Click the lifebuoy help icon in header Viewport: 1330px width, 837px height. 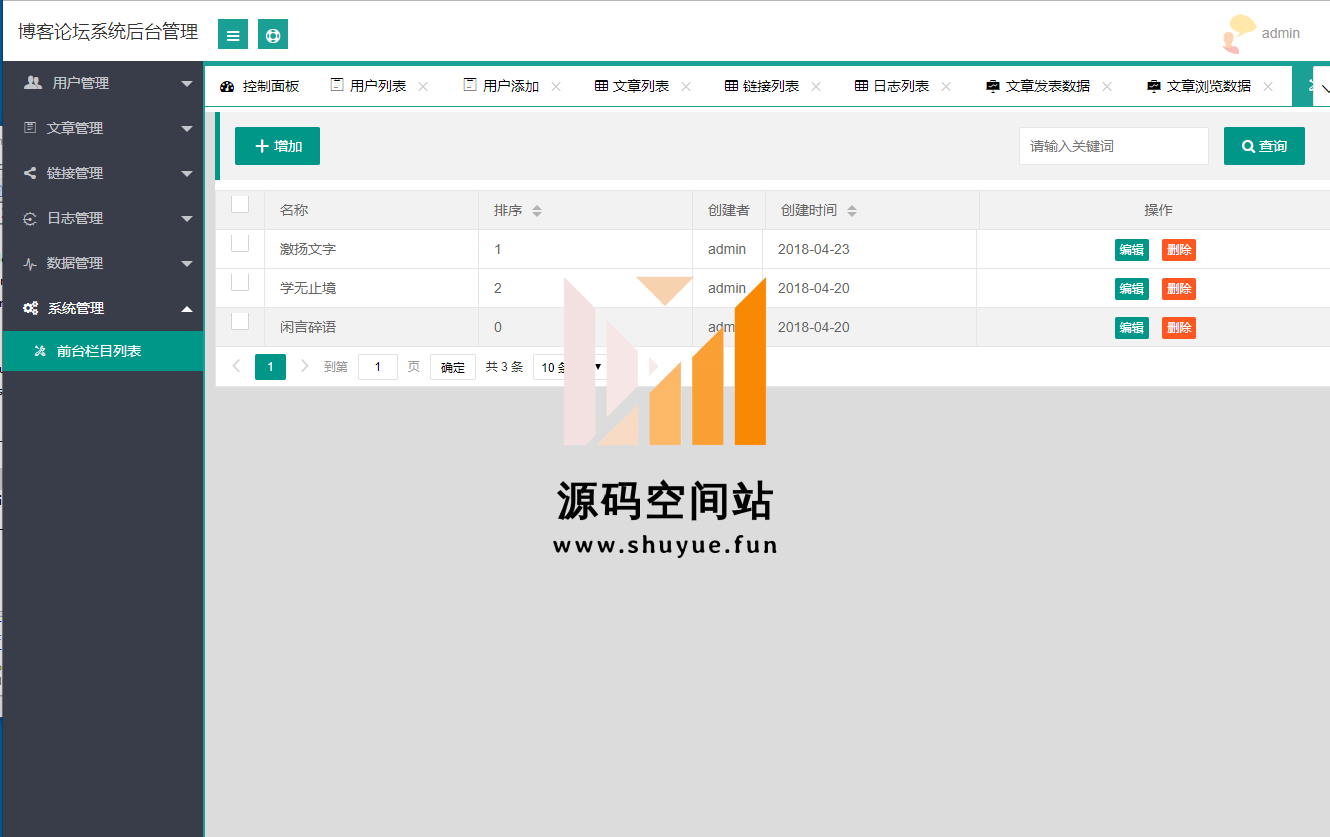coord(273,35)
